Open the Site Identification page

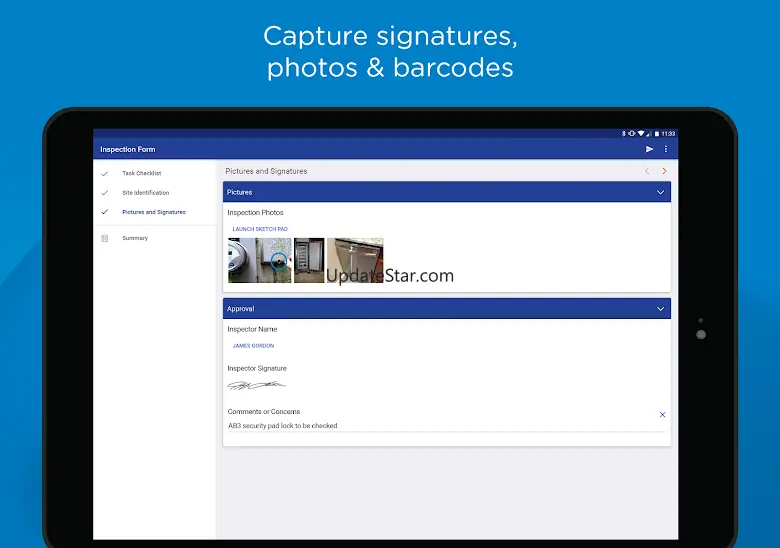click(x=146, y=192)
